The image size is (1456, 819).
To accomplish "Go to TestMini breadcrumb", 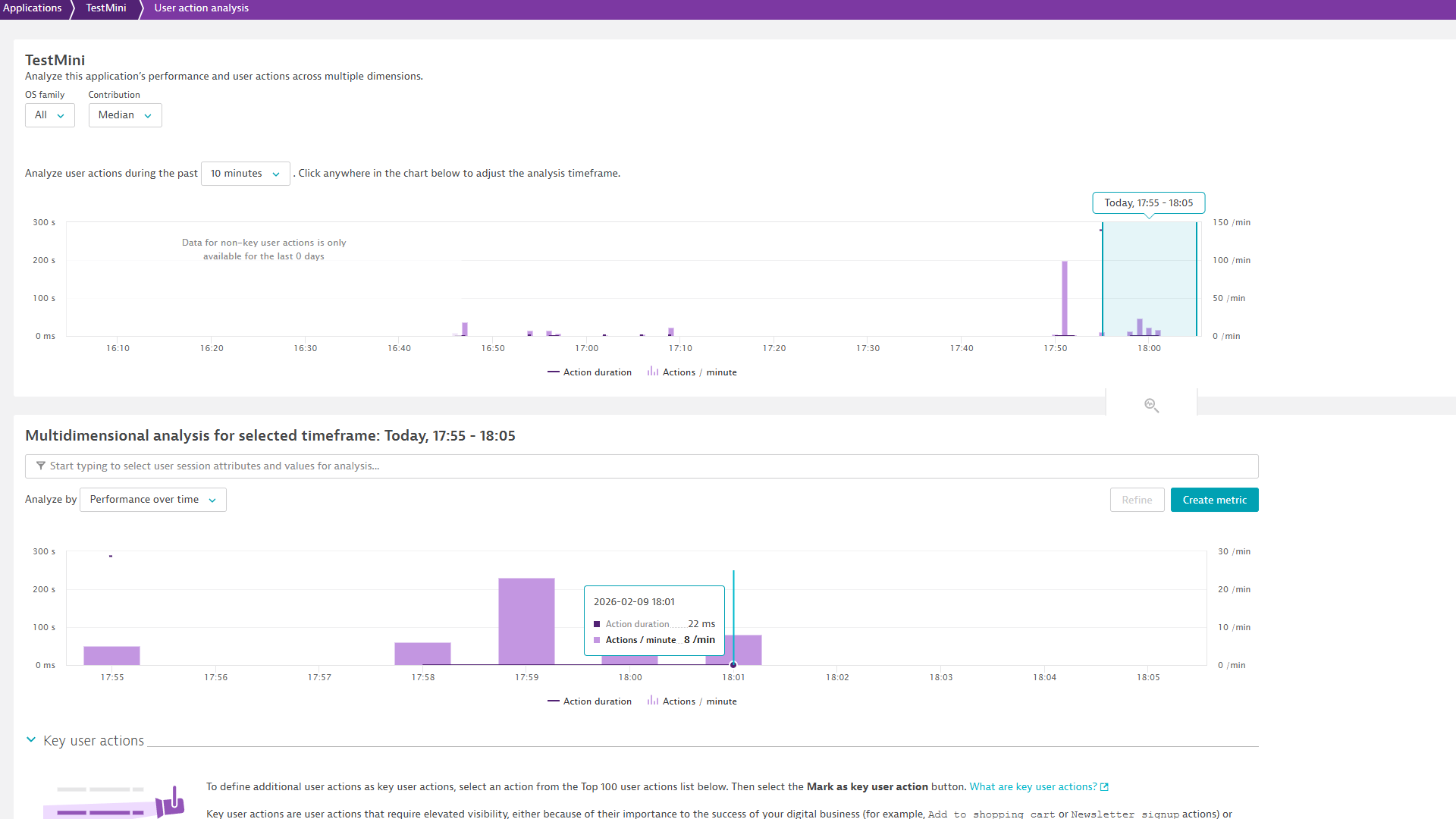I will point(106,8).
